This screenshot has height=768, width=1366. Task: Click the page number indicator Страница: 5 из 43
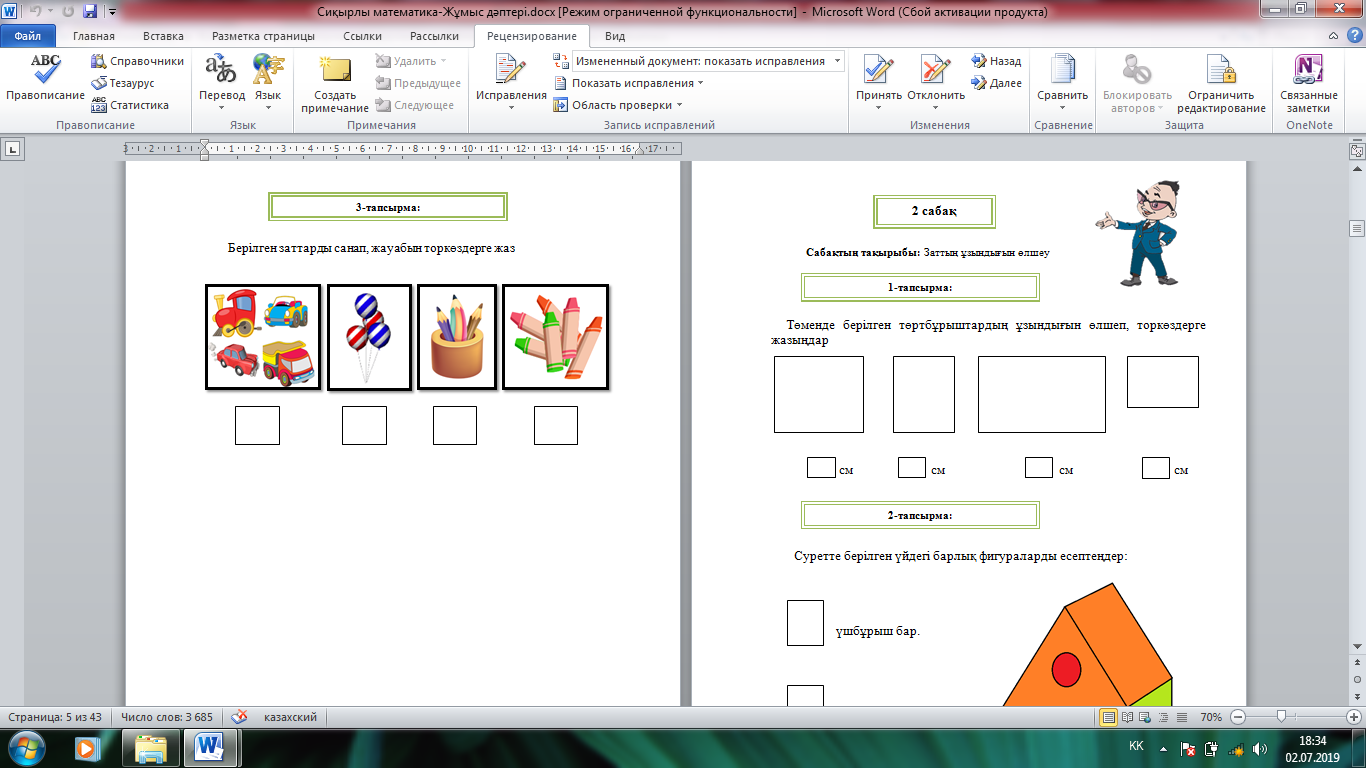click(x=56, y=717)
